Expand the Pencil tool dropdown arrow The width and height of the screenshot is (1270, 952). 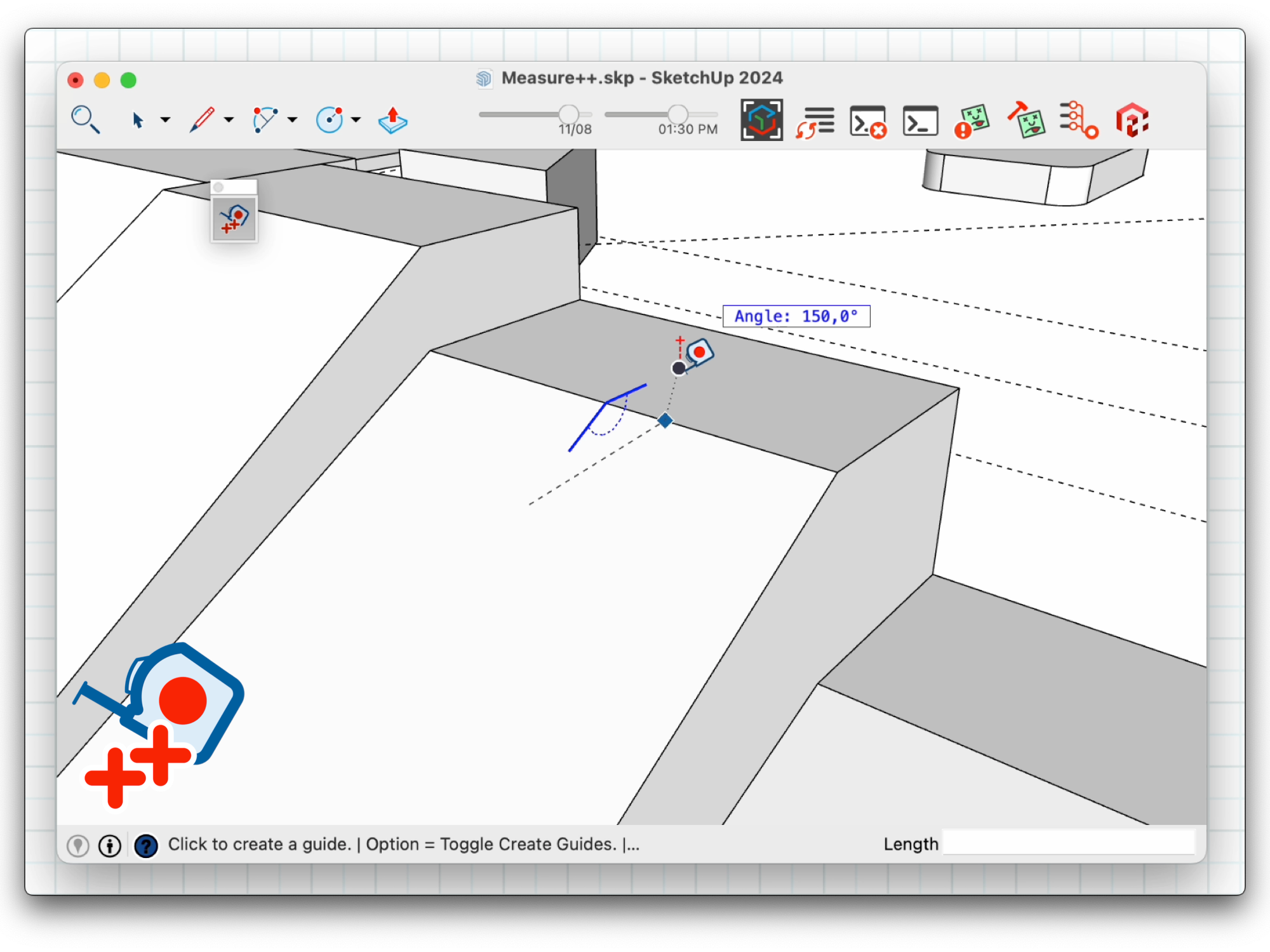click(229, 119)
